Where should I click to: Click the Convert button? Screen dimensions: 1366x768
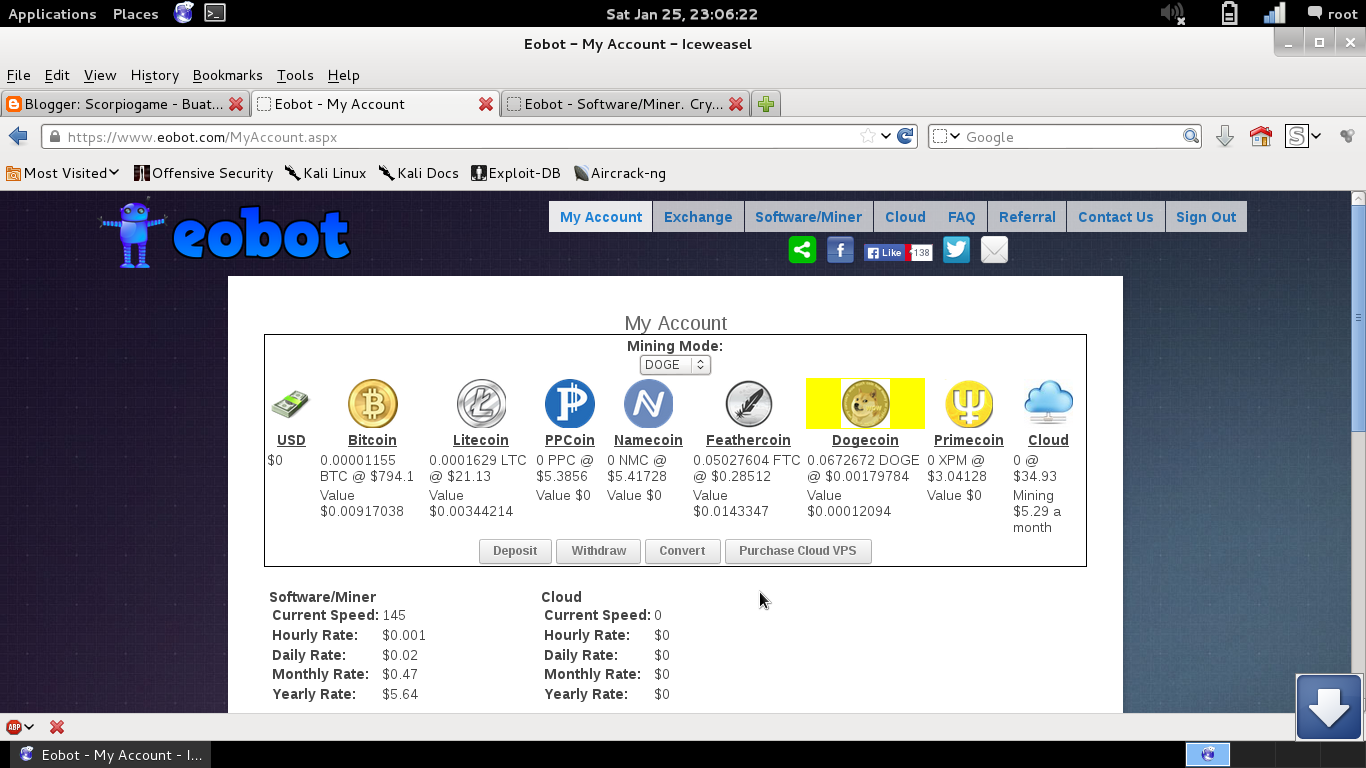pyautogui.click(x=682, y=551)
